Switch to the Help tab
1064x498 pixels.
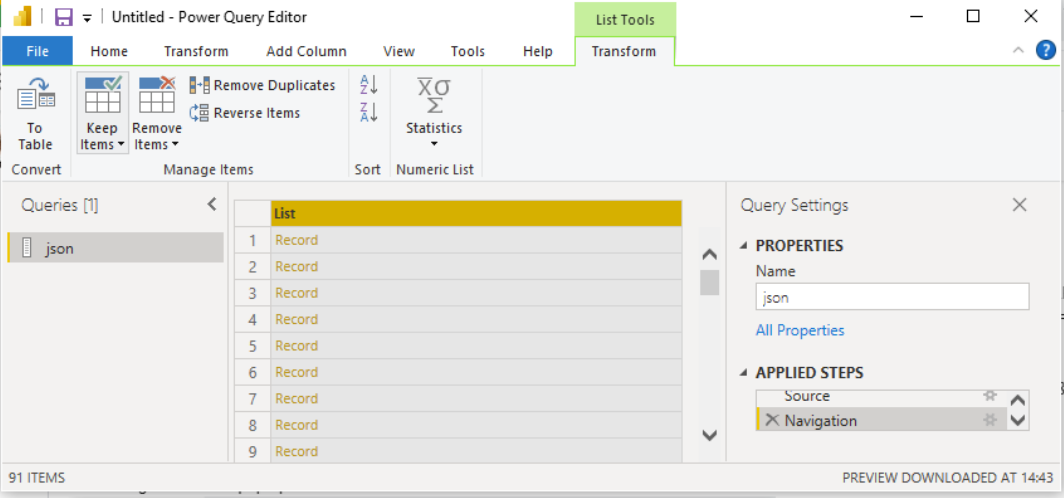(538, 52)
